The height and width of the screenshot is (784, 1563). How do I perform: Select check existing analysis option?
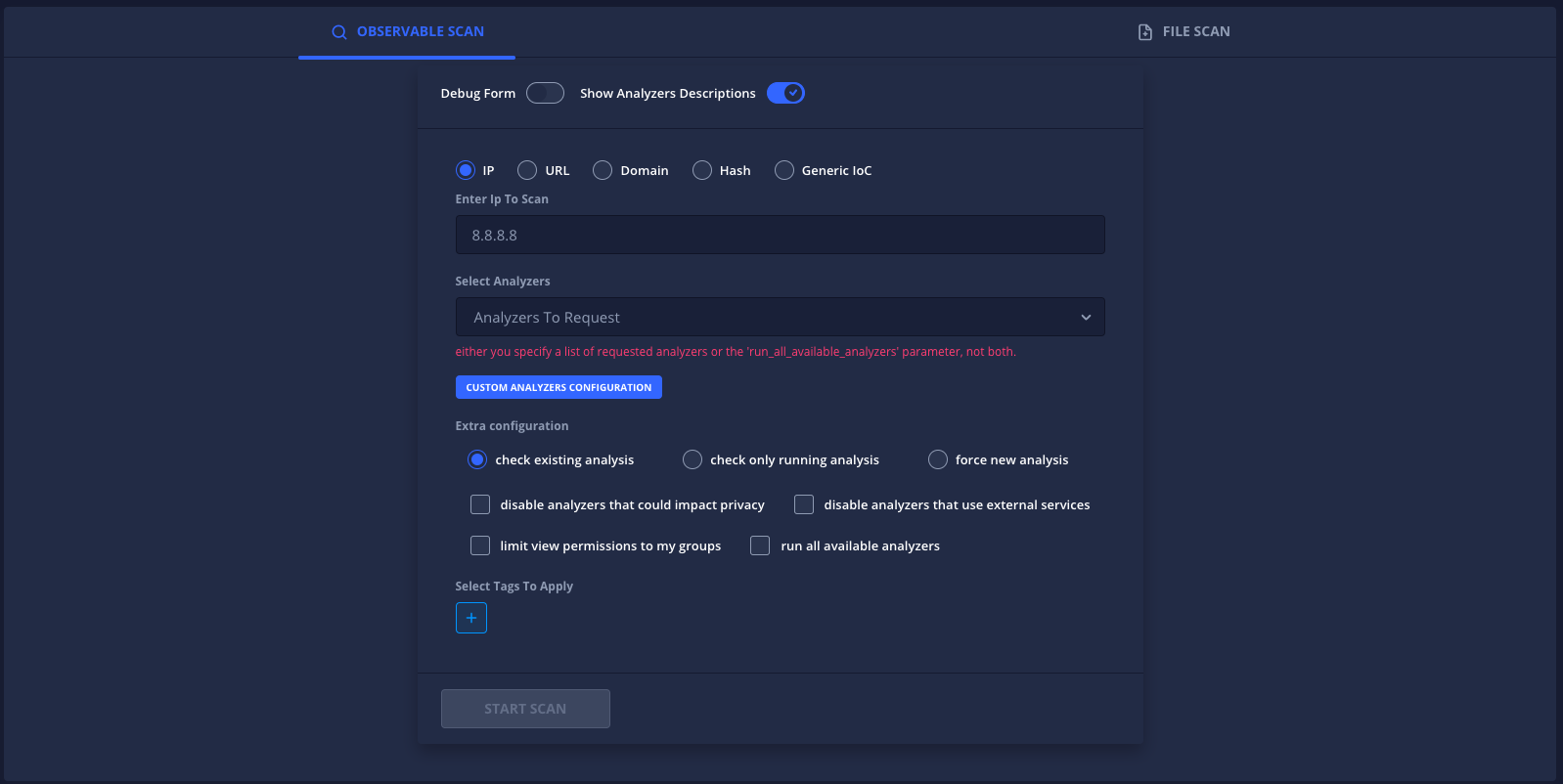pyautogui.click(x=477, y=459)
